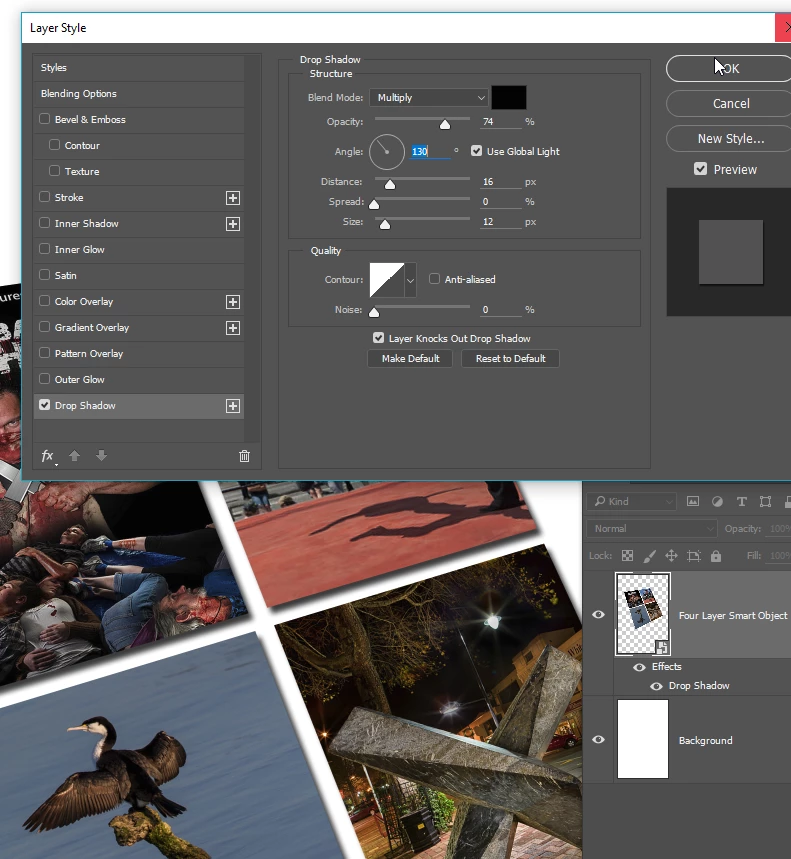The width and height of the screenshot is (791, 859).
Task: Hide the Background layer
Action: click(599, 740)
